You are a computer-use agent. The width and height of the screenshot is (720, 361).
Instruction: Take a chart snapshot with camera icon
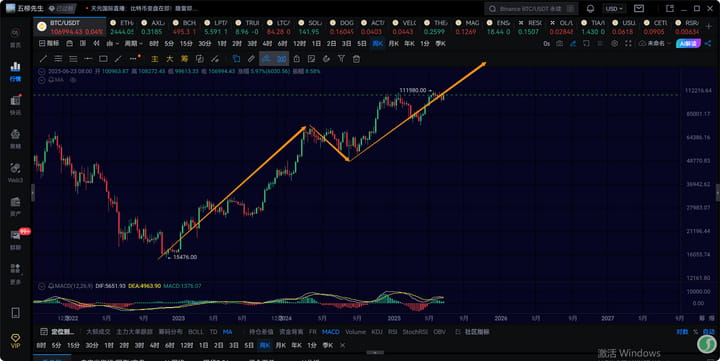pos(559,44)
